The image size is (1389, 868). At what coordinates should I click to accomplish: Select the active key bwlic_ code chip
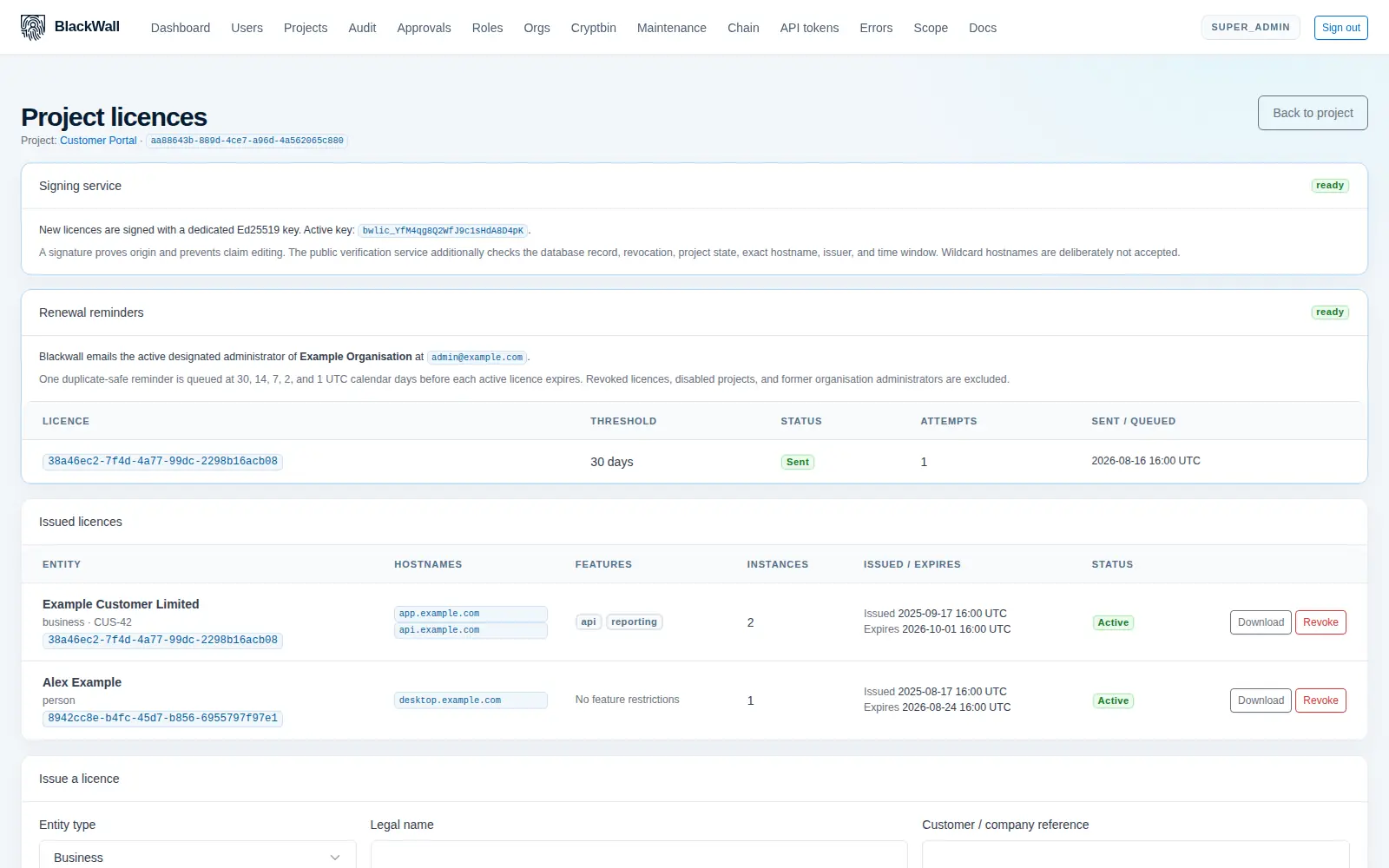click(x=443, y=231)
